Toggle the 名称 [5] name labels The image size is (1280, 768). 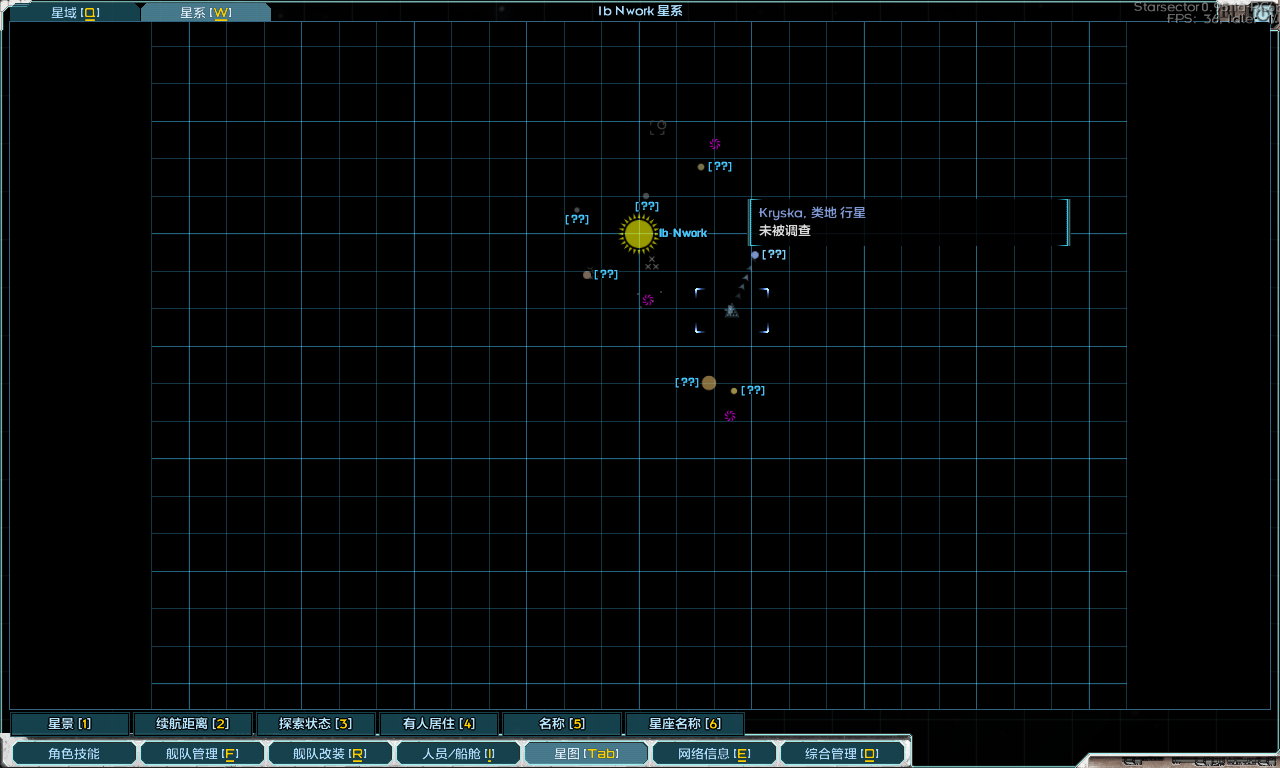(x=563, y=722)
